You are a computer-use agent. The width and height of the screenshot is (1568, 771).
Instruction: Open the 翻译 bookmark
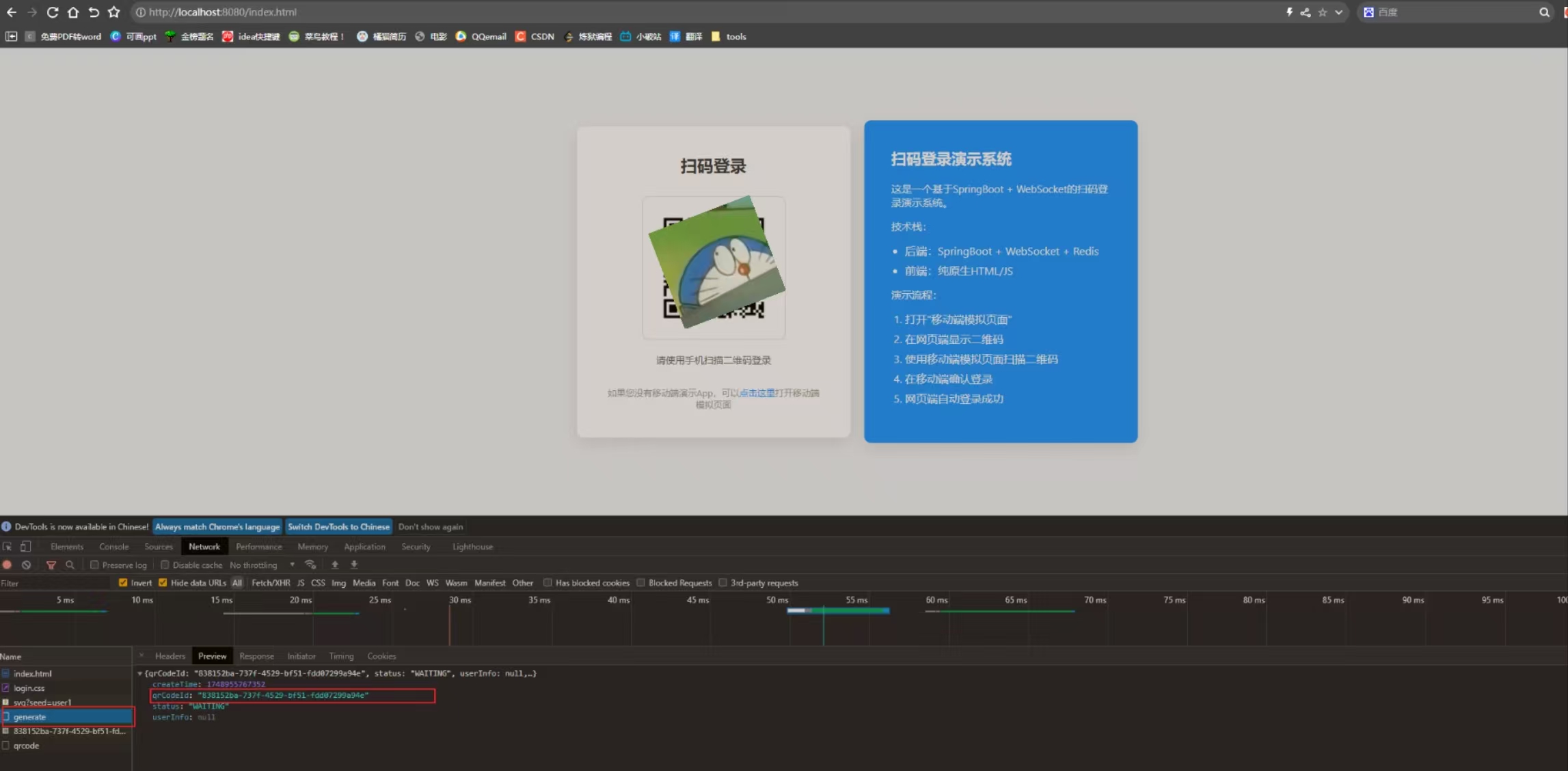tap(686, 36)
